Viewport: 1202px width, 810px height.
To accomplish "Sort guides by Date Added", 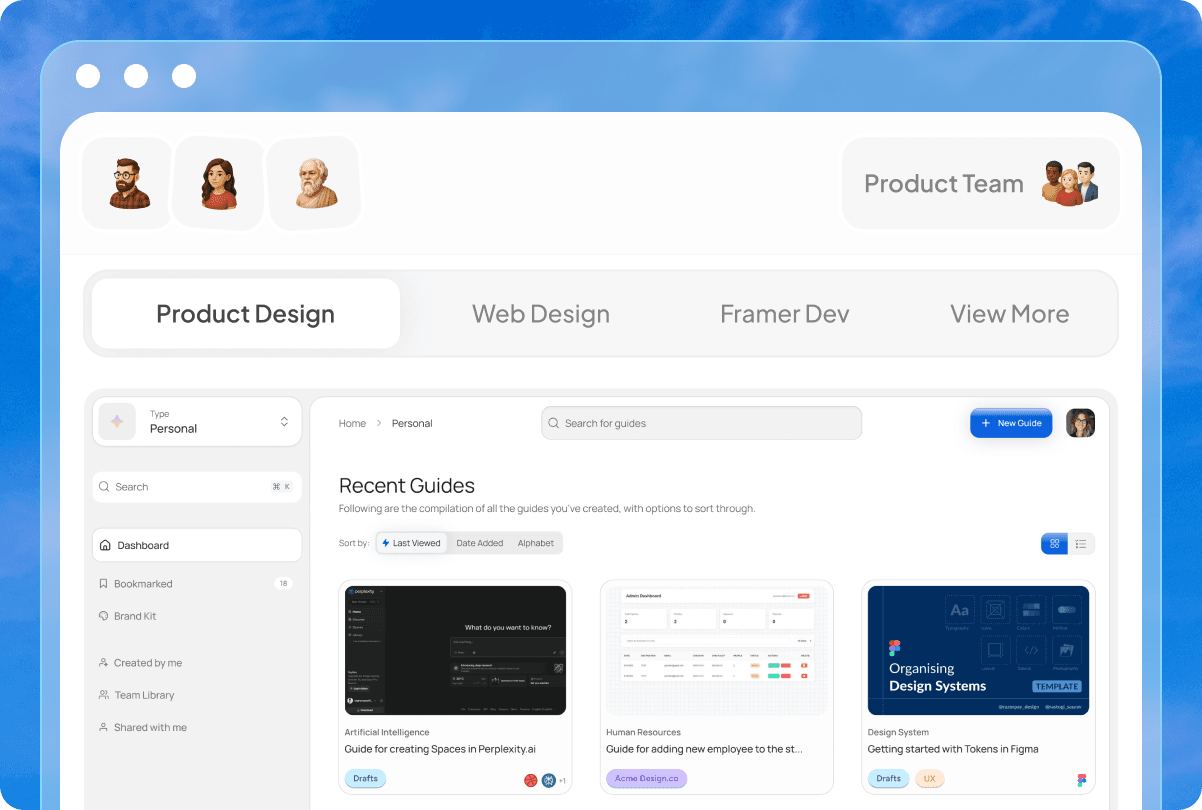I will pos(480,543).
